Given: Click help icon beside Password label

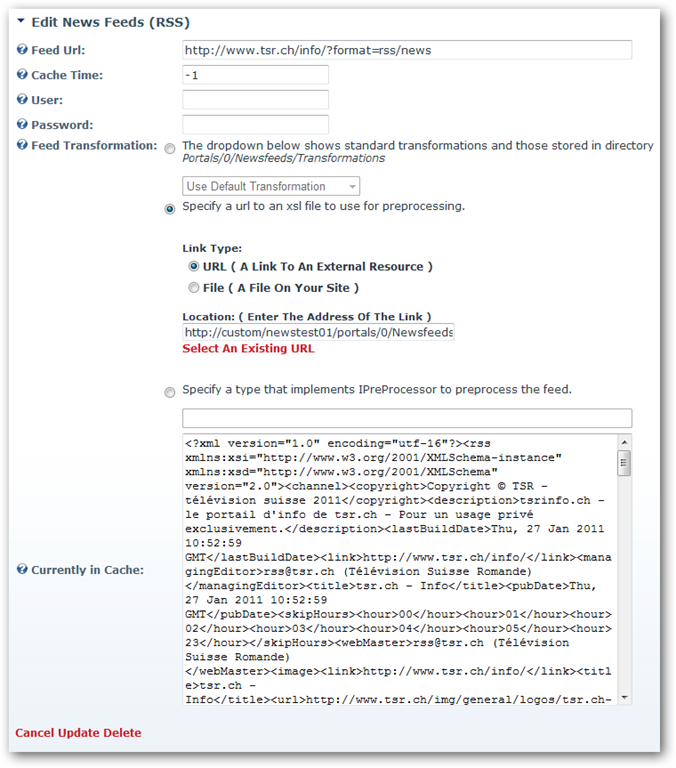Looking at the screenshot, I should (x=22, y=124).
